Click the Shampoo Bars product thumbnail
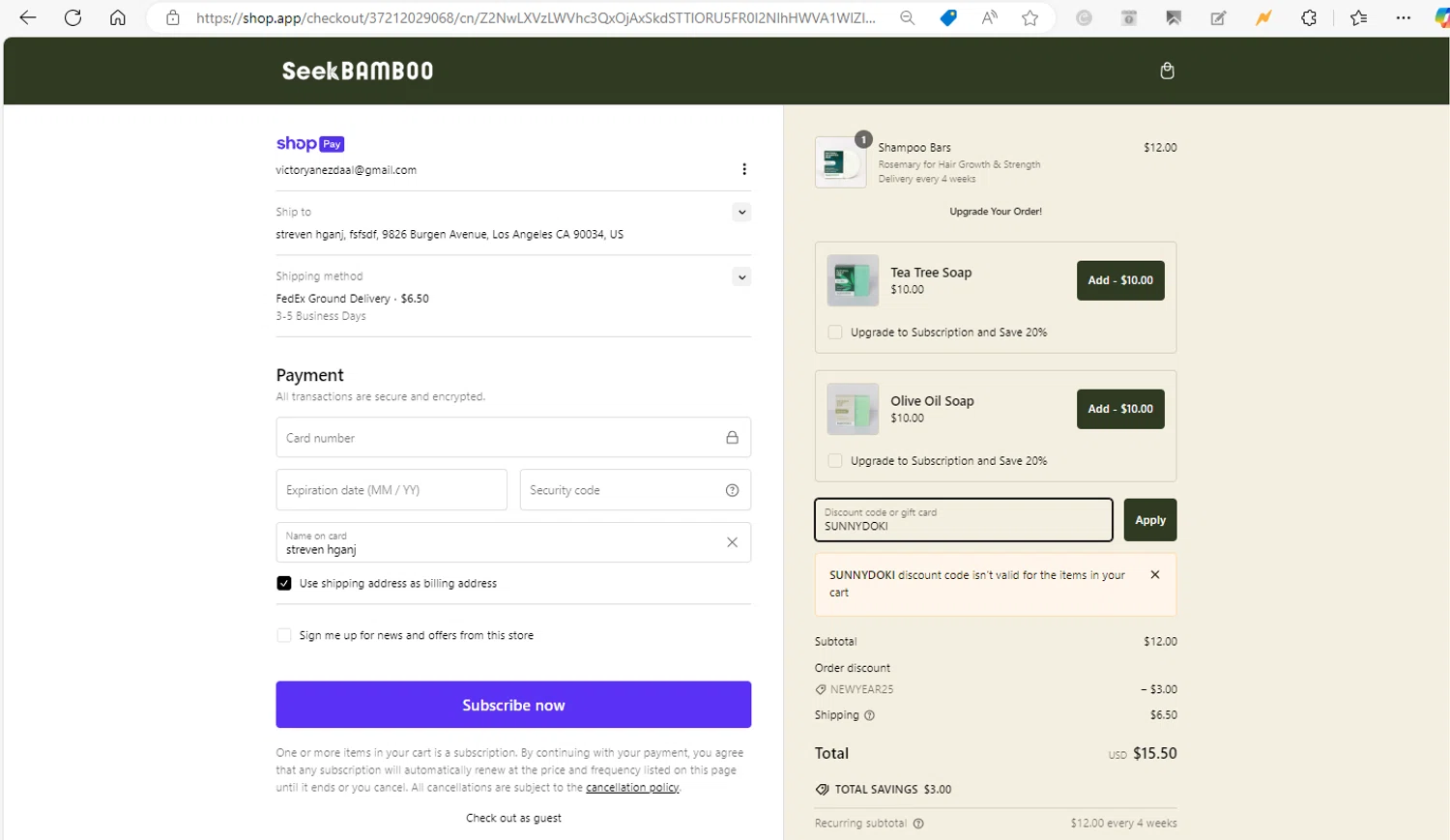Image resolution: width=1450 pixels, height=840 pixels. point(840,162)
